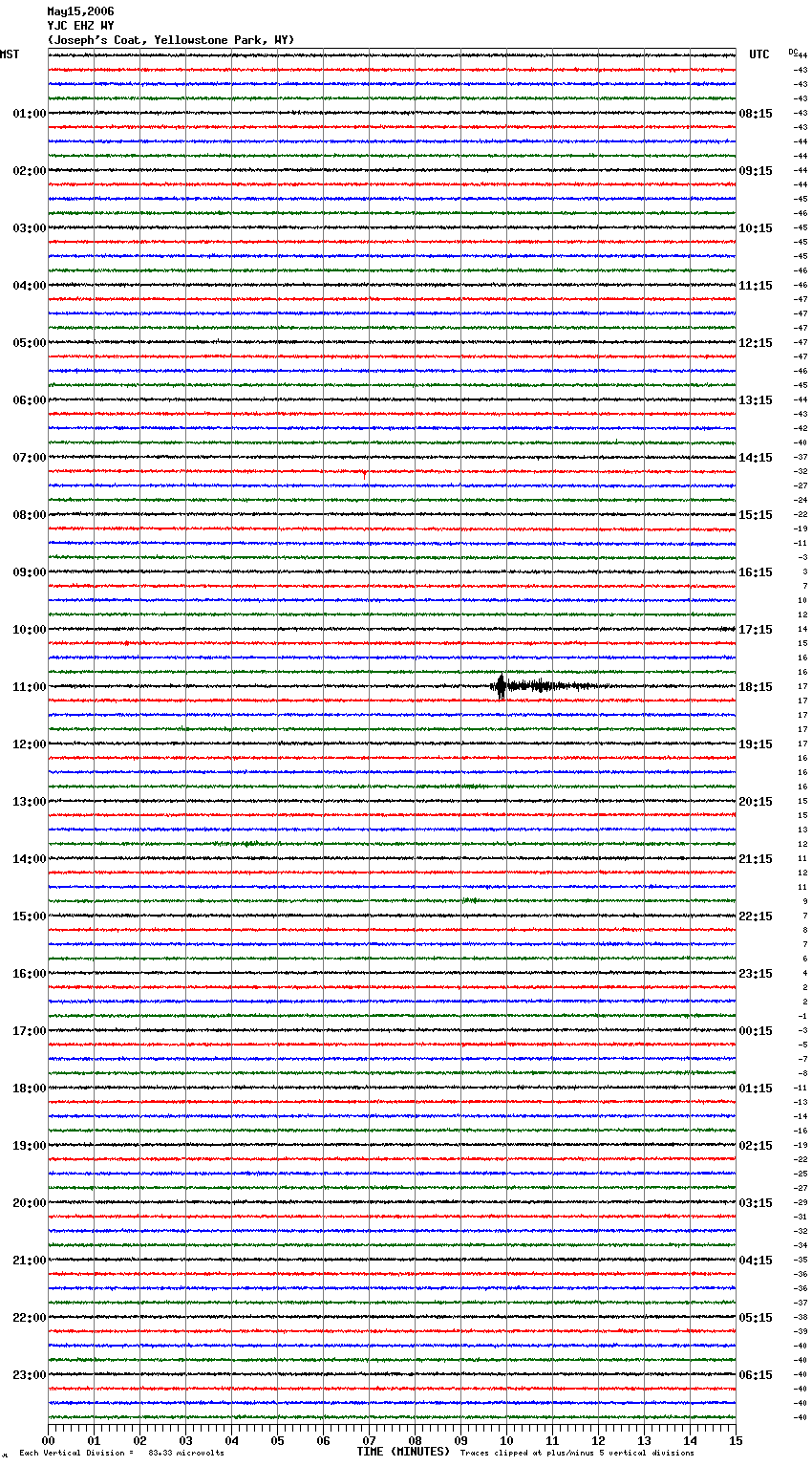Image resolution: width=812 pixels, height=1466 pixels.
Task: Click the 11:15 UTC time label
Action: coord(756,286)
